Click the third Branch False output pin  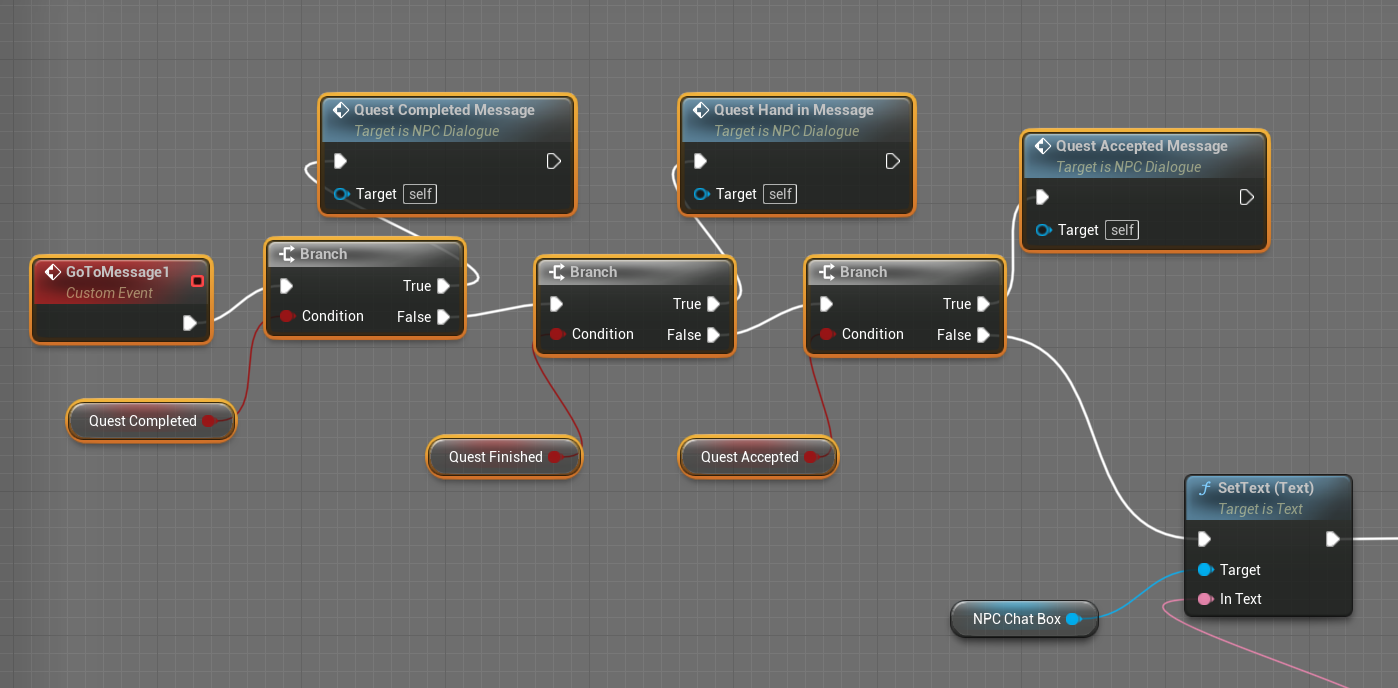pyautogui.click(x=984, y=335)
